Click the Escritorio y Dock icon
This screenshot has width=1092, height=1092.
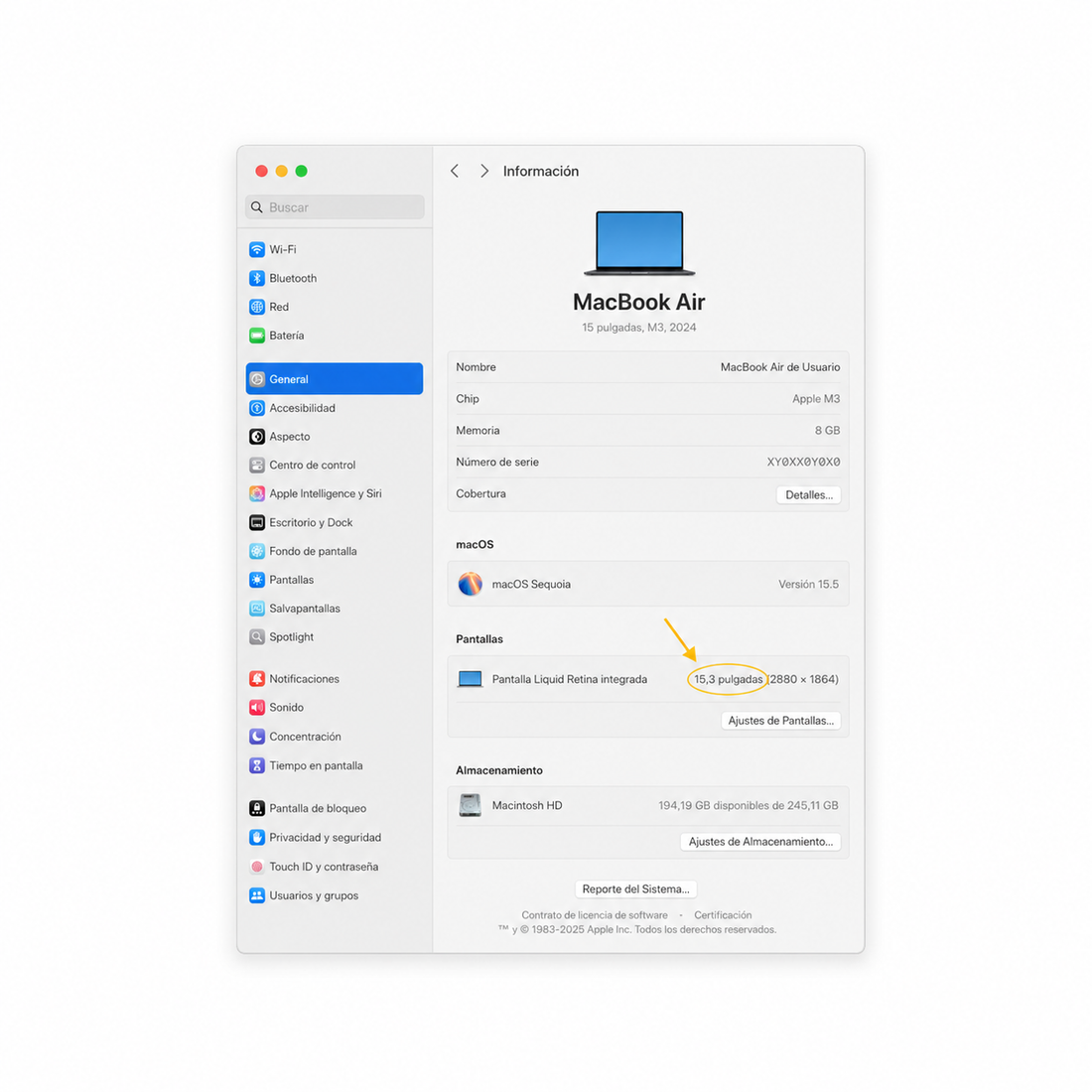(257, 522)
